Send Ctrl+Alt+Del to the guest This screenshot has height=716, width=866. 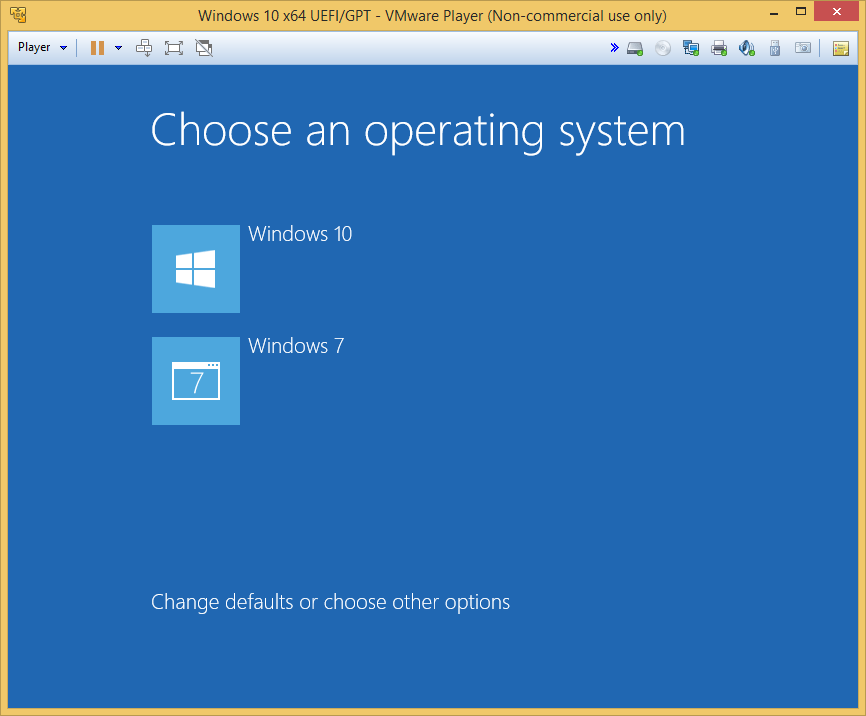(144, 47)
